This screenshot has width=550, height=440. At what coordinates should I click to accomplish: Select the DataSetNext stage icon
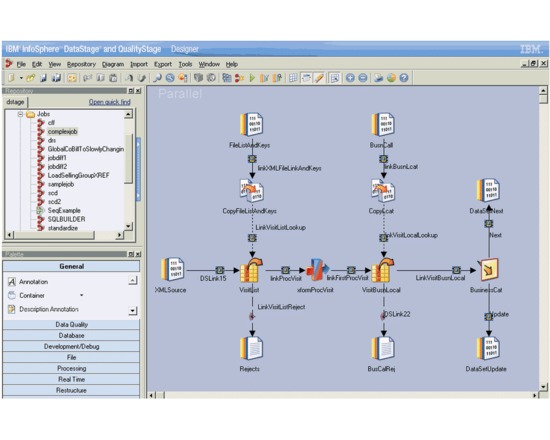tap(488, 190)
